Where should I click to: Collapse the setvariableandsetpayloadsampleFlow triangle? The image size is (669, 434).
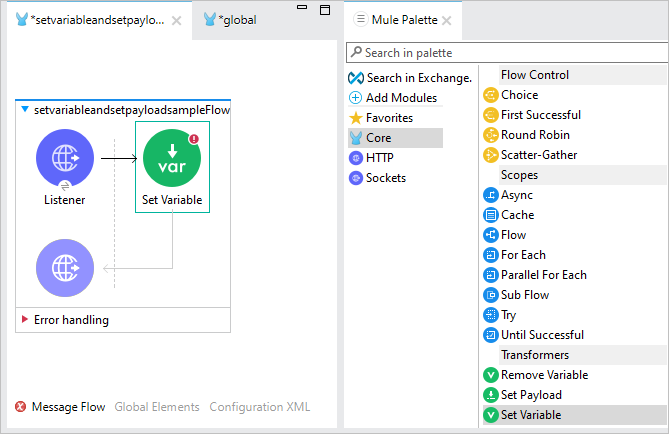tap(25, 110)
